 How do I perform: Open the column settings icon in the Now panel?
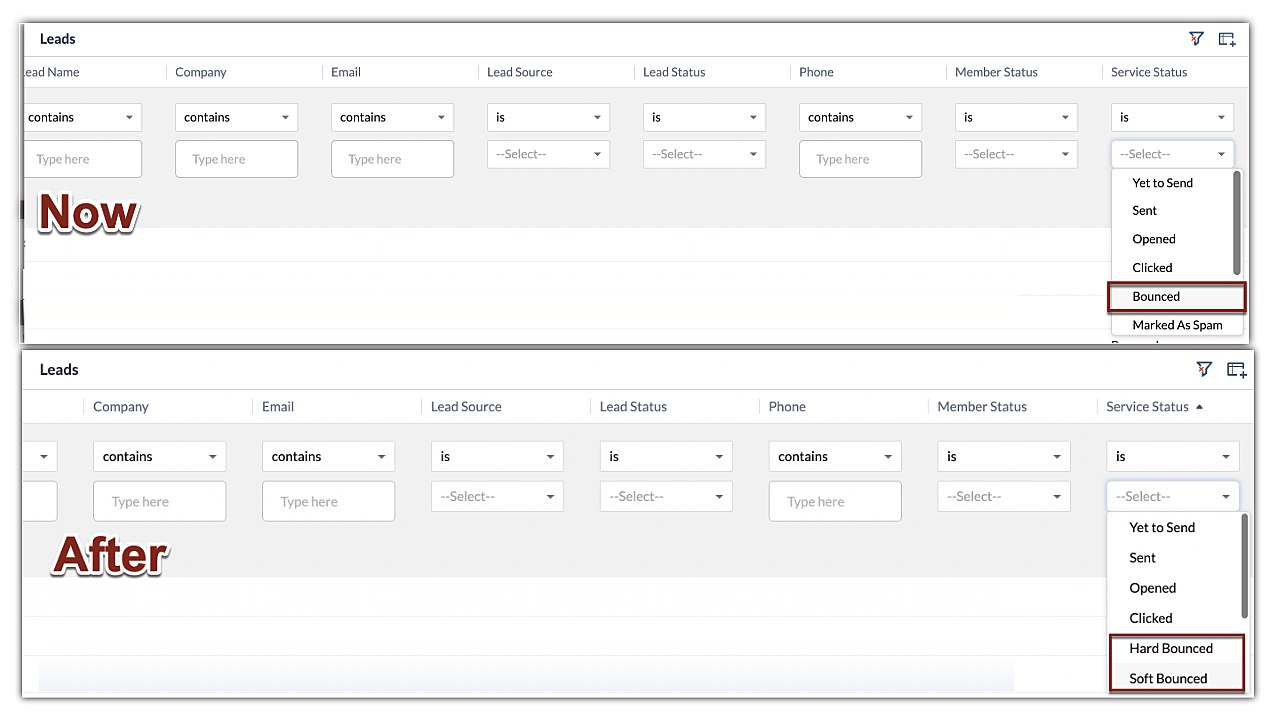[x=1227, y=39]
